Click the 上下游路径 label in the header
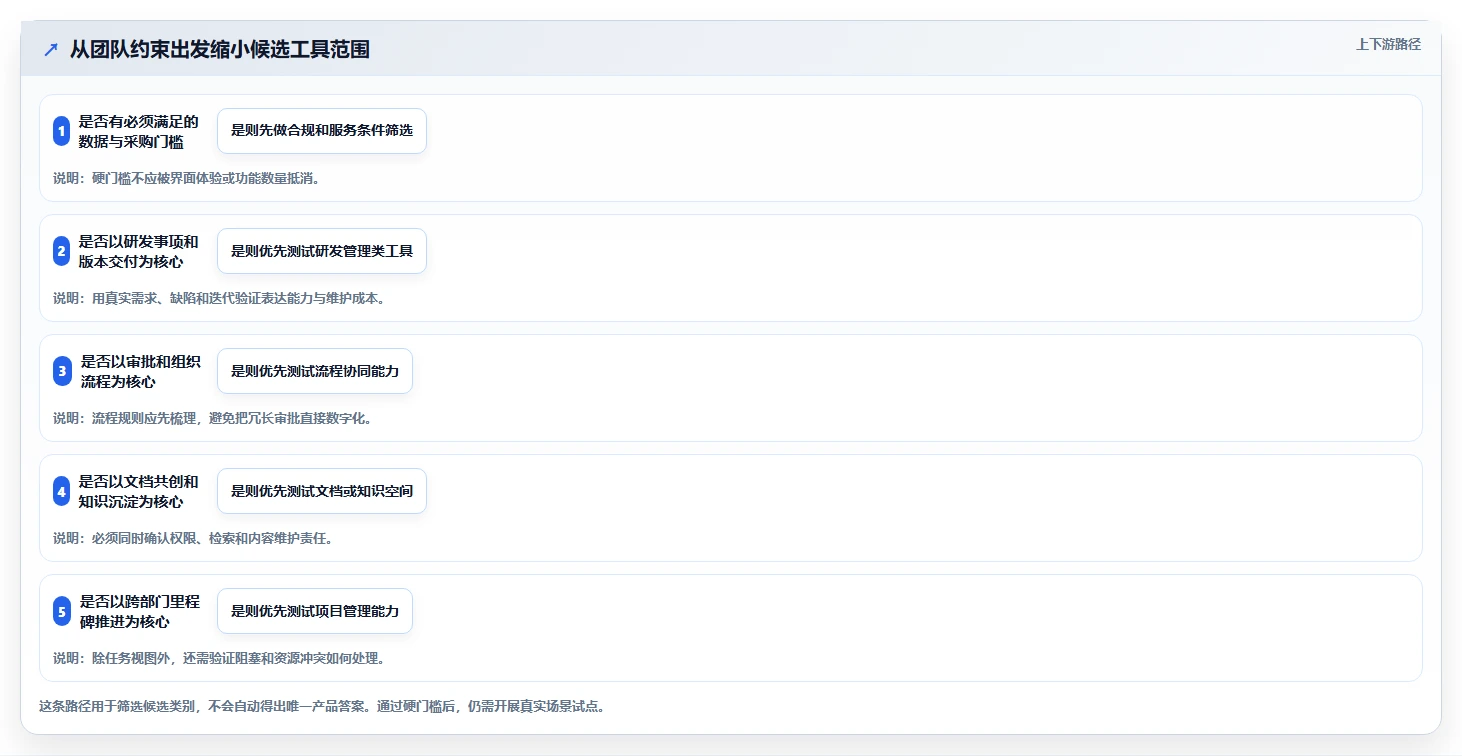Viewport: 1462px width, 756px height. [1388, 44]
